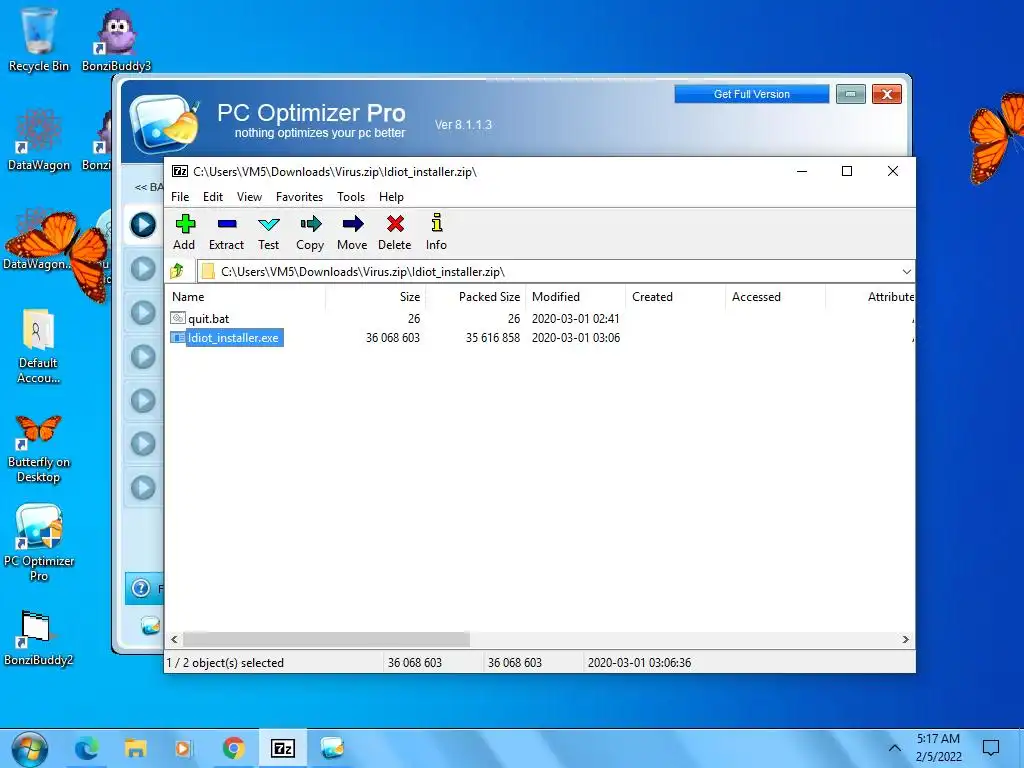Click the 7-Zip taskbar button

pos(283,748)
